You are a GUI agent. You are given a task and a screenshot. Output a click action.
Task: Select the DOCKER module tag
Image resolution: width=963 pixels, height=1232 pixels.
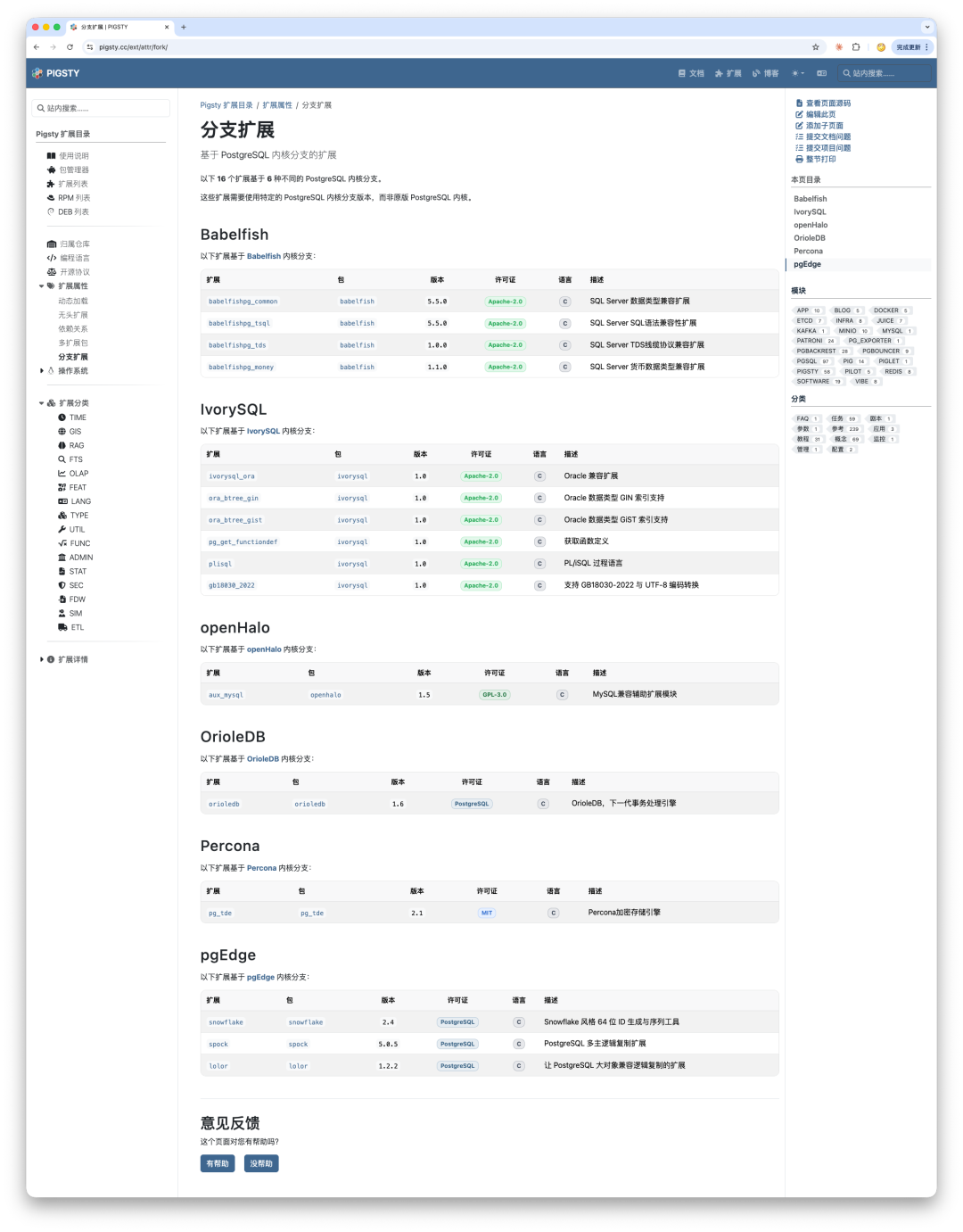[x=891, y=310]
